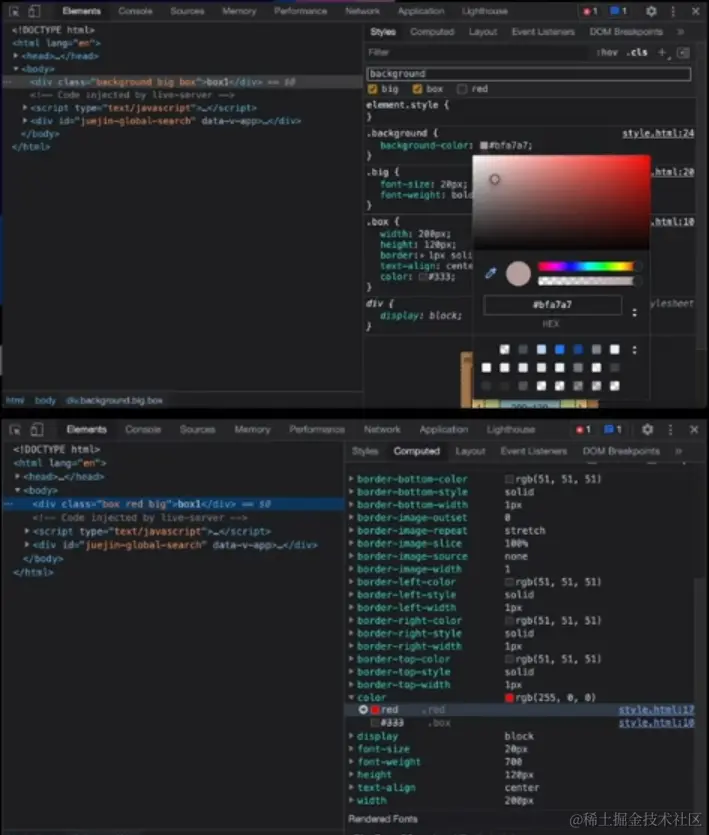
Task: Open palette options beside swatch row
Action: pyautogui.click(x=634, y=350)
